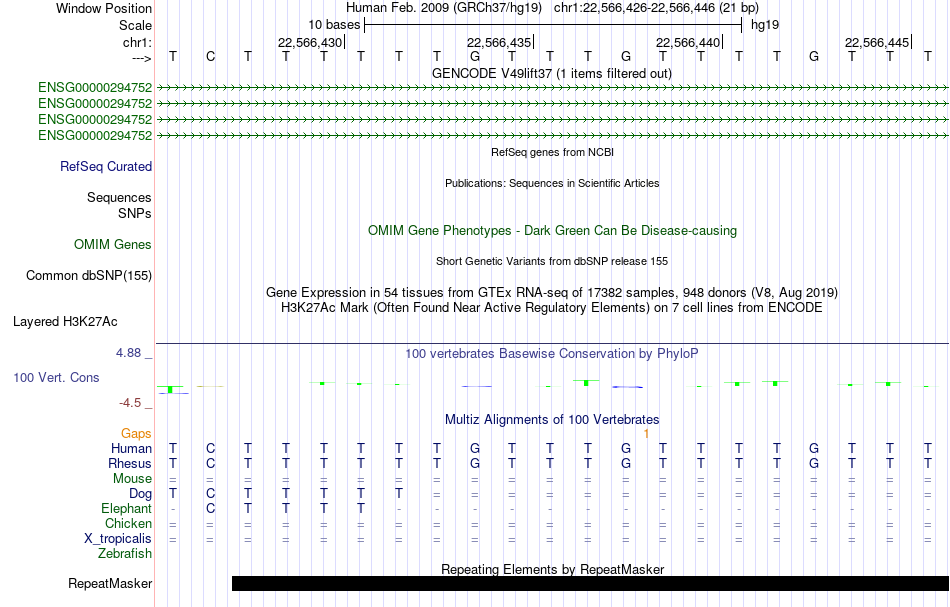Open 100 vertebrates Basewise Conservation by PhyloP title
This screenshot has width=950, height=607.
pyautogui.click(x=551, y=353)
